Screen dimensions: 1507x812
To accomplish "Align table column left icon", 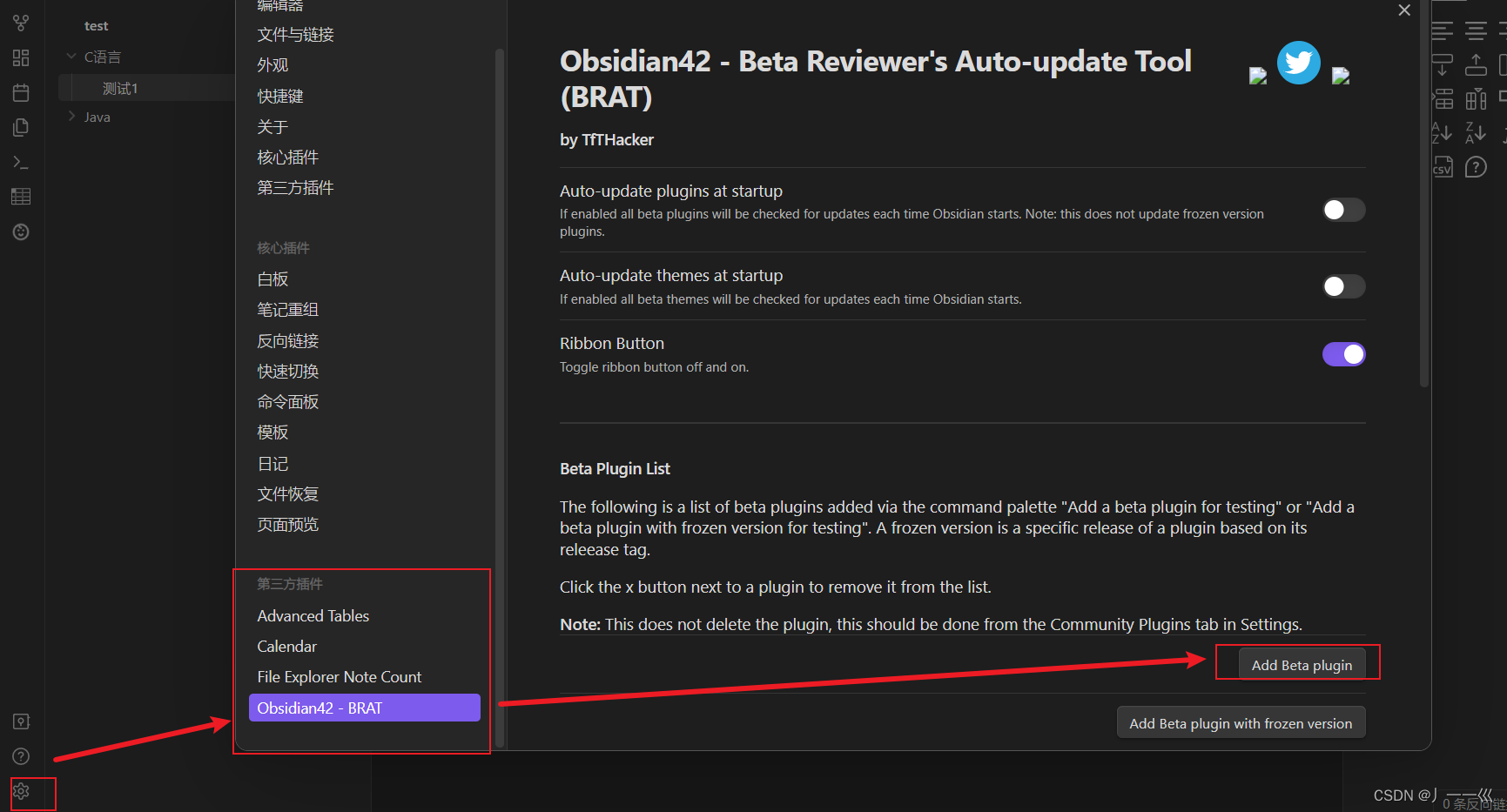I will click(1443, 31).
